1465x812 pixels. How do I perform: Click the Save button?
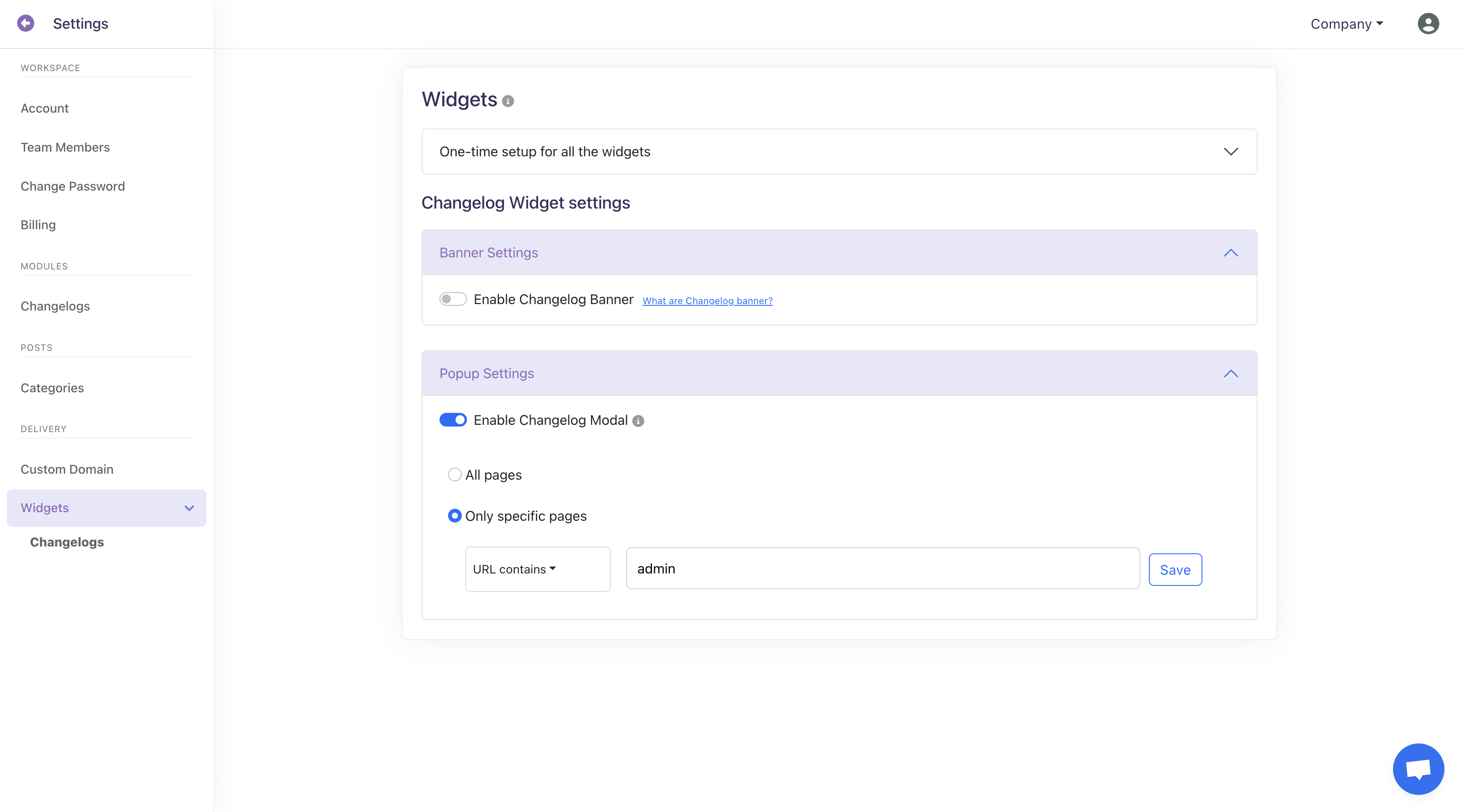tap(1175, 570)
